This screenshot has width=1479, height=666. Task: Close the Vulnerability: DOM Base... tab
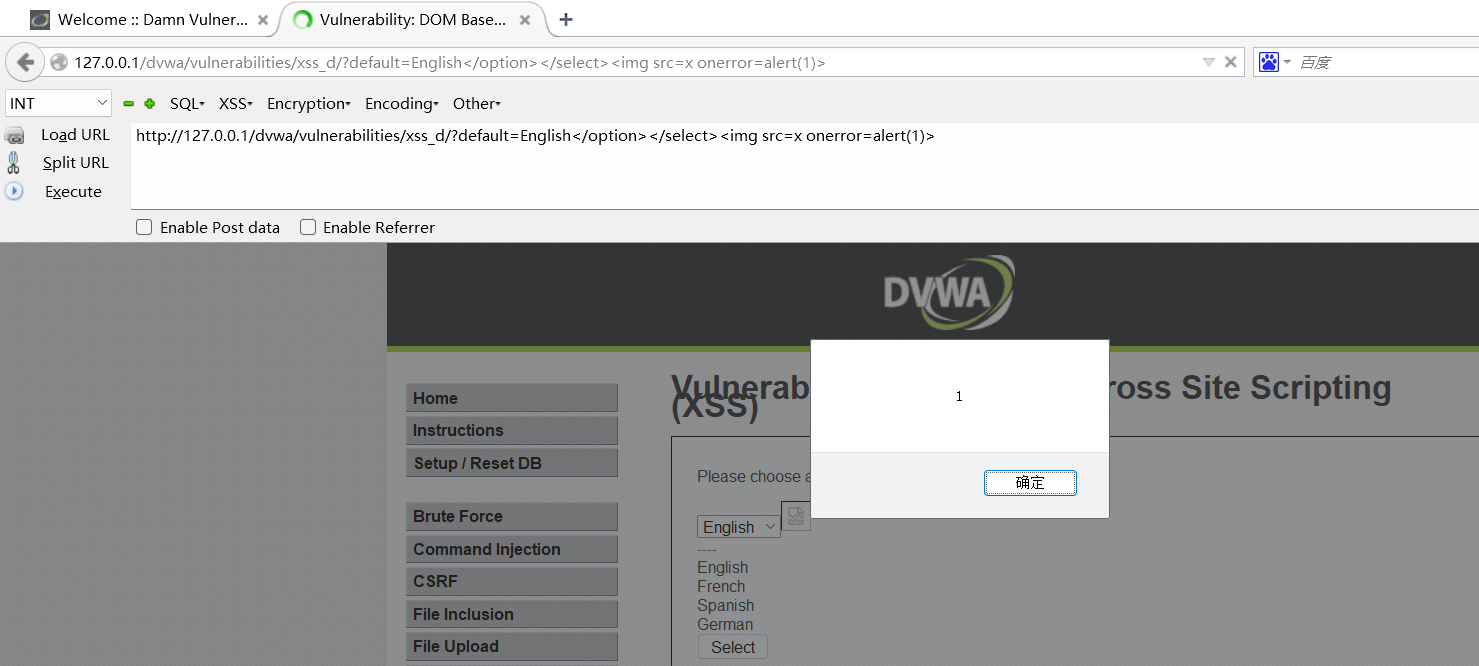point(525,20)
